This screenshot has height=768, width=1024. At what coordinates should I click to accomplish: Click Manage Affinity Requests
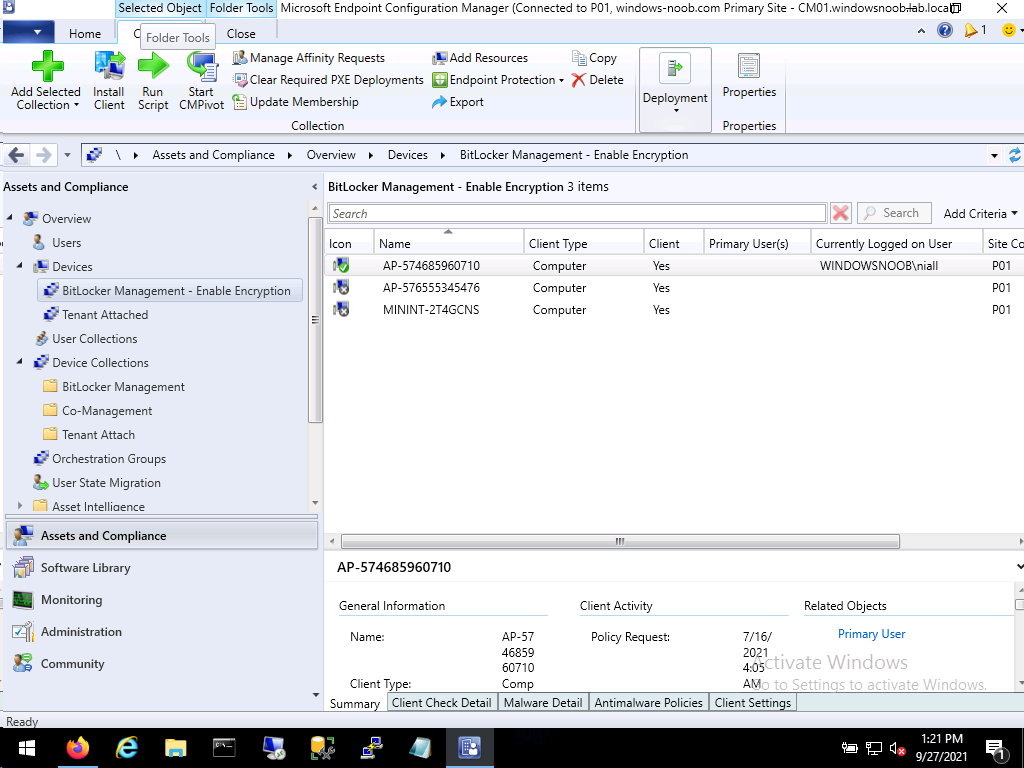pos(310,58)
